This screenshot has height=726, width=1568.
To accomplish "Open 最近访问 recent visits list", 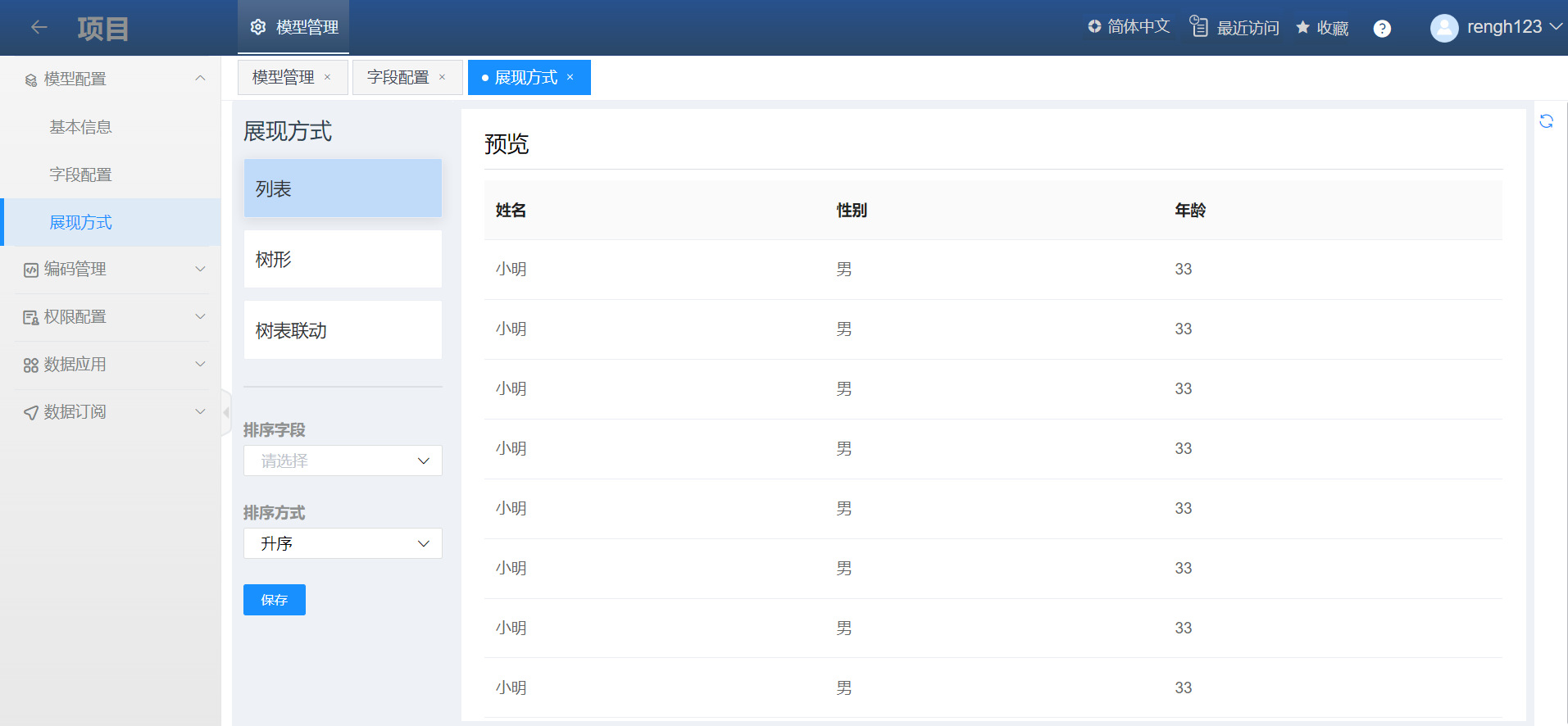I will click(1234, 28).
